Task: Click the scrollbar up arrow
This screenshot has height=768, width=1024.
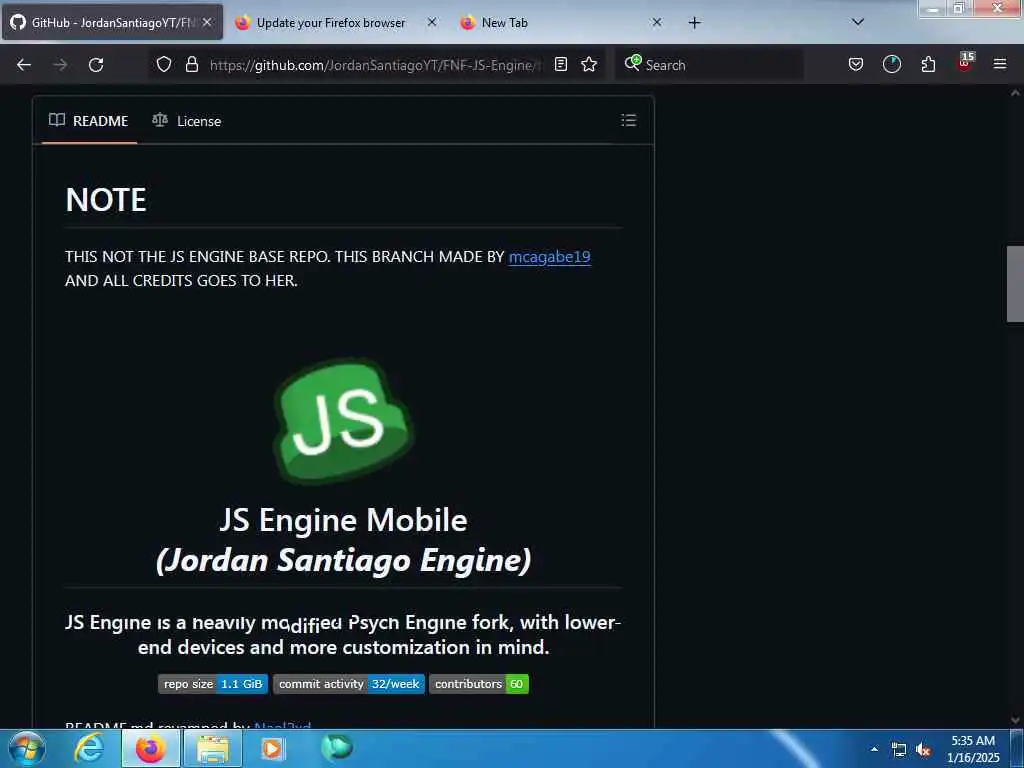Action: click(1015, 93)
